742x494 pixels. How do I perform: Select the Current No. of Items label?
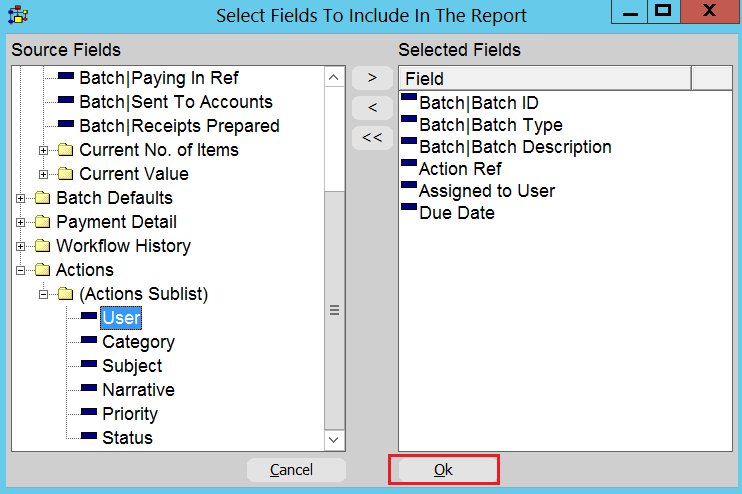tap(159, 150)
